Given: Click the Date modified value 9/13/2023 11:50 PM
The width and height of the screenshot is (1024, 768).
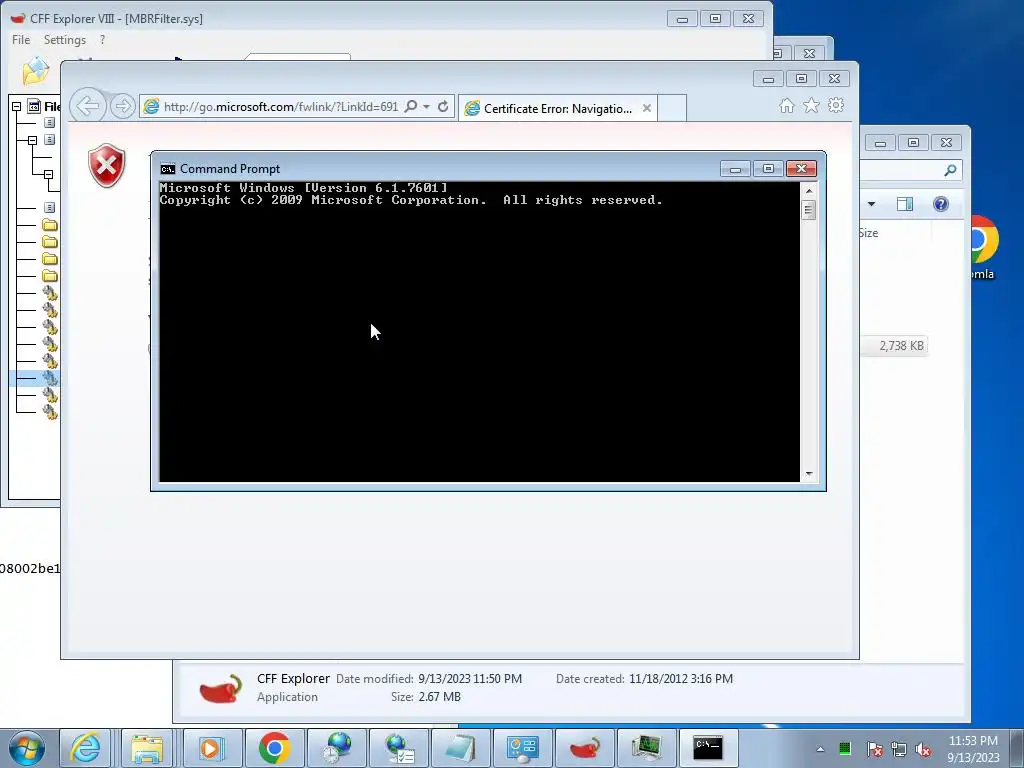Looking at the screenshot, I should (x=470, y=679).
